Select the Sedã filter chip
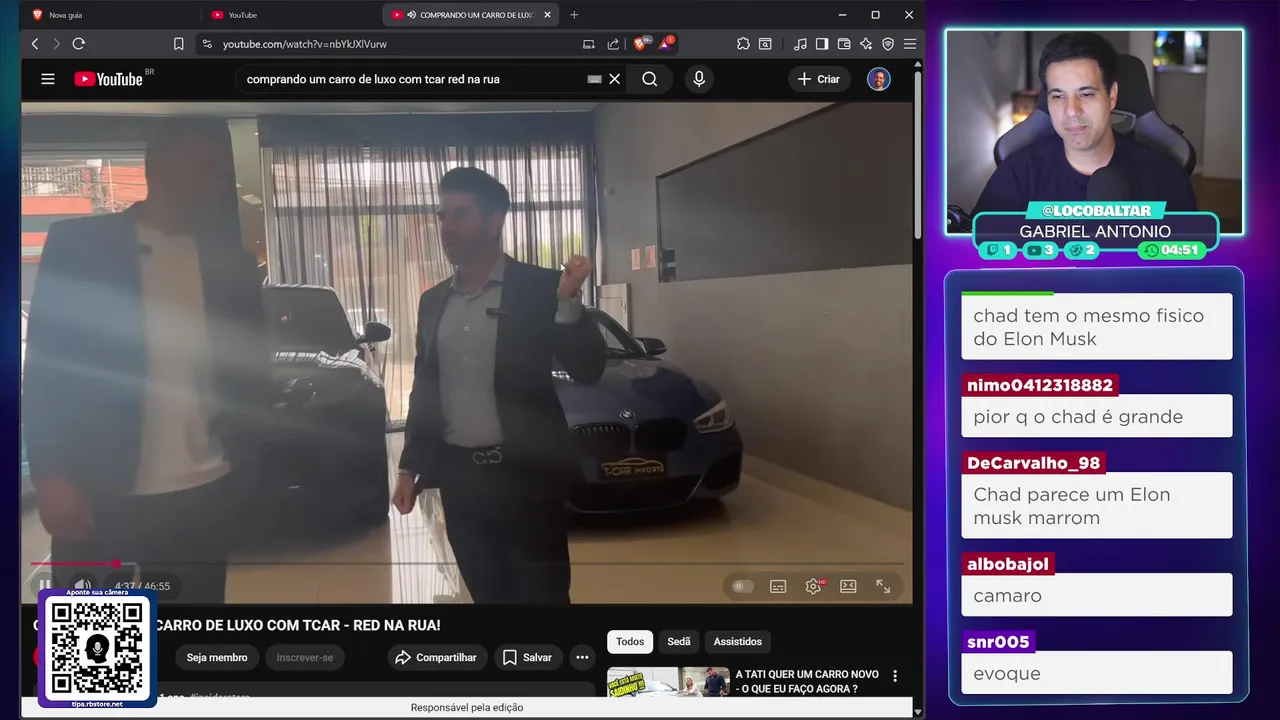 coord(679,642)
